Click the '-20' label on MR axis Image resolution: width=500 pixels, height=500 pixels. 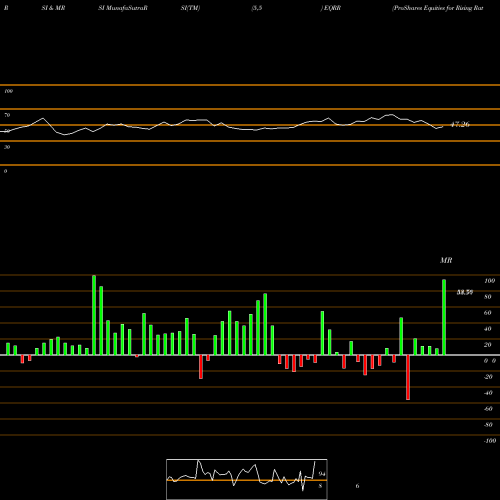[488, 377]
